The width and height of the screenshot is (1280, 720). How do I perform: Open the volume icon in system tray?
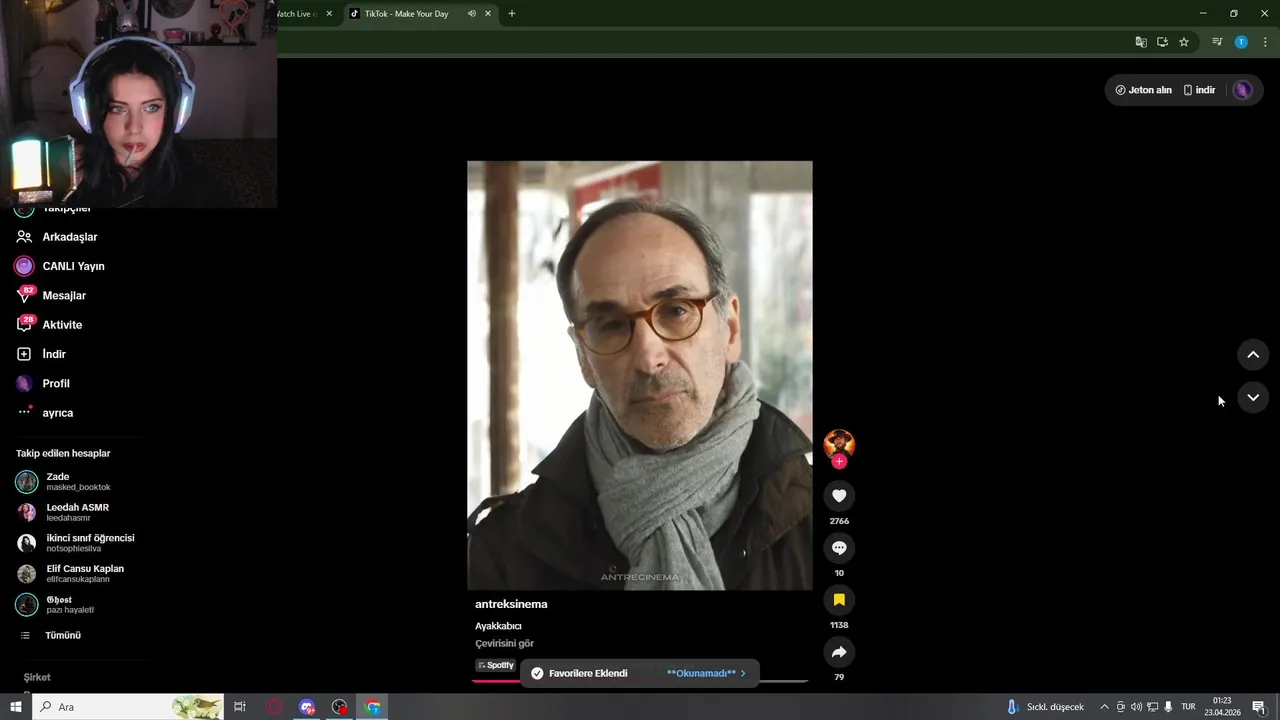click(x=1136, y=707)
